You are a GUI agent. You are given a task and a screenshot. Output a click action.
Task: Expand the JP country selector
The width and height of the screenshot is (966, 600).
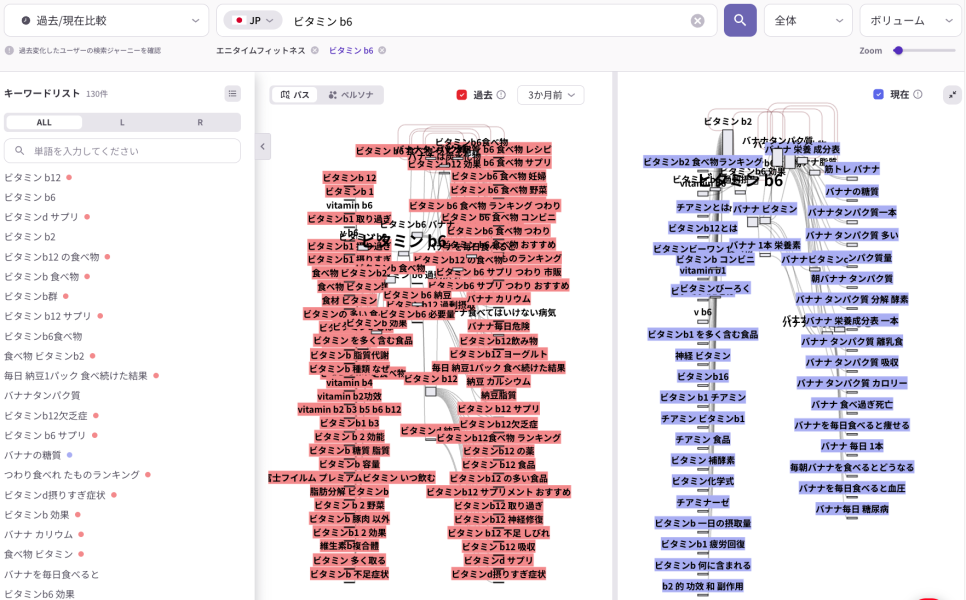click(x=253, y=20)
